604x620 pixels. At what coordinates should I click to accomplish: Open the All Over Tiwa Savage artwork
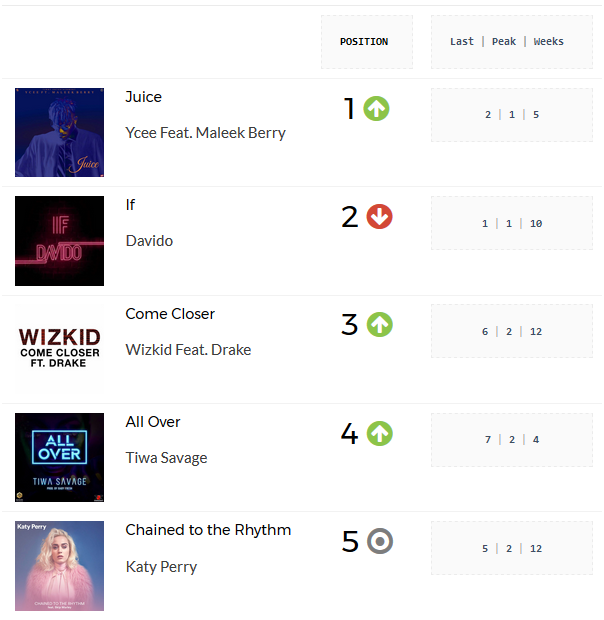click(60, 457)
